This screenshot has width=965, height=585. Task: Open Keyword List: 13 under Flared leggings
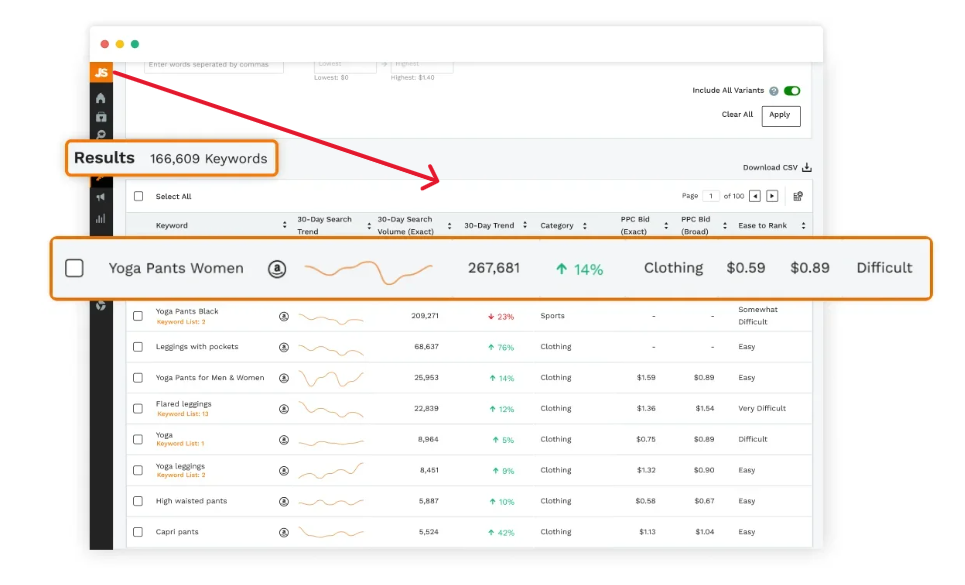click(x=183, y=414)
